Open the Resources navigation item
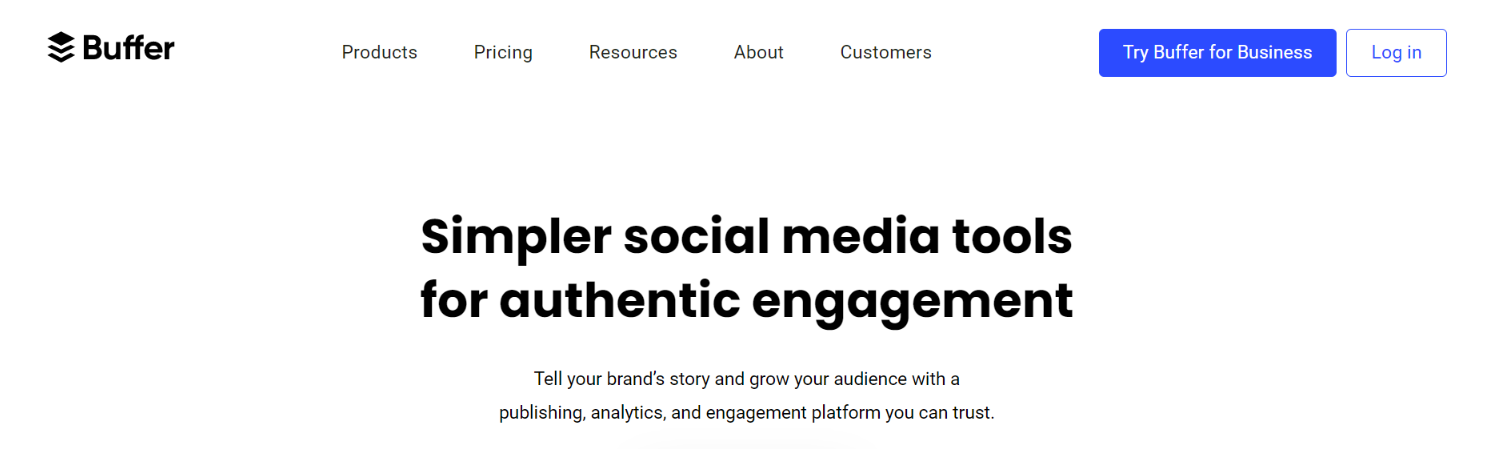This screenshot has width=1499, height=449. [x=633, y=52]
